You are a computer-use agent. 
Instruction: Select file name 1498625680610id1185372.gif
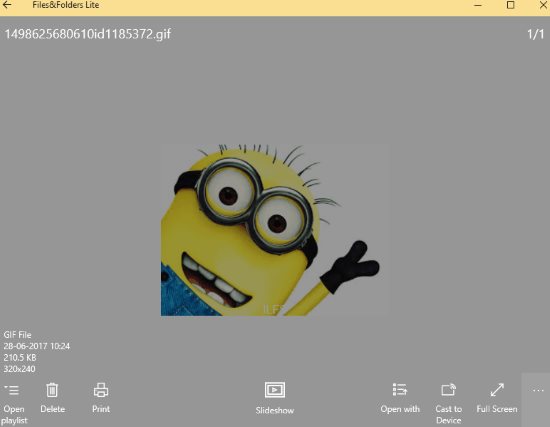tap(87, 34)
